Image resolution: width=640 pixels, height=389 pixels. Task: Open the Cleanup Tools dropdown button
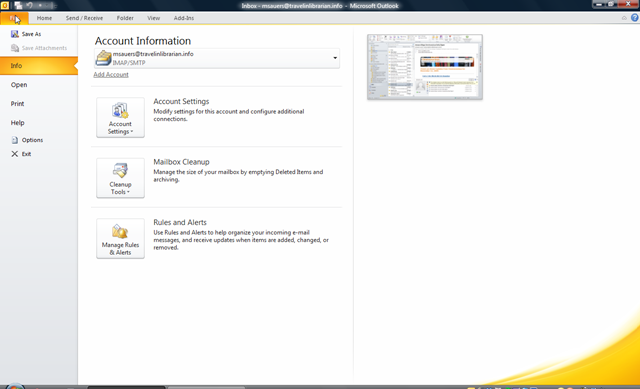click(120, 178)
